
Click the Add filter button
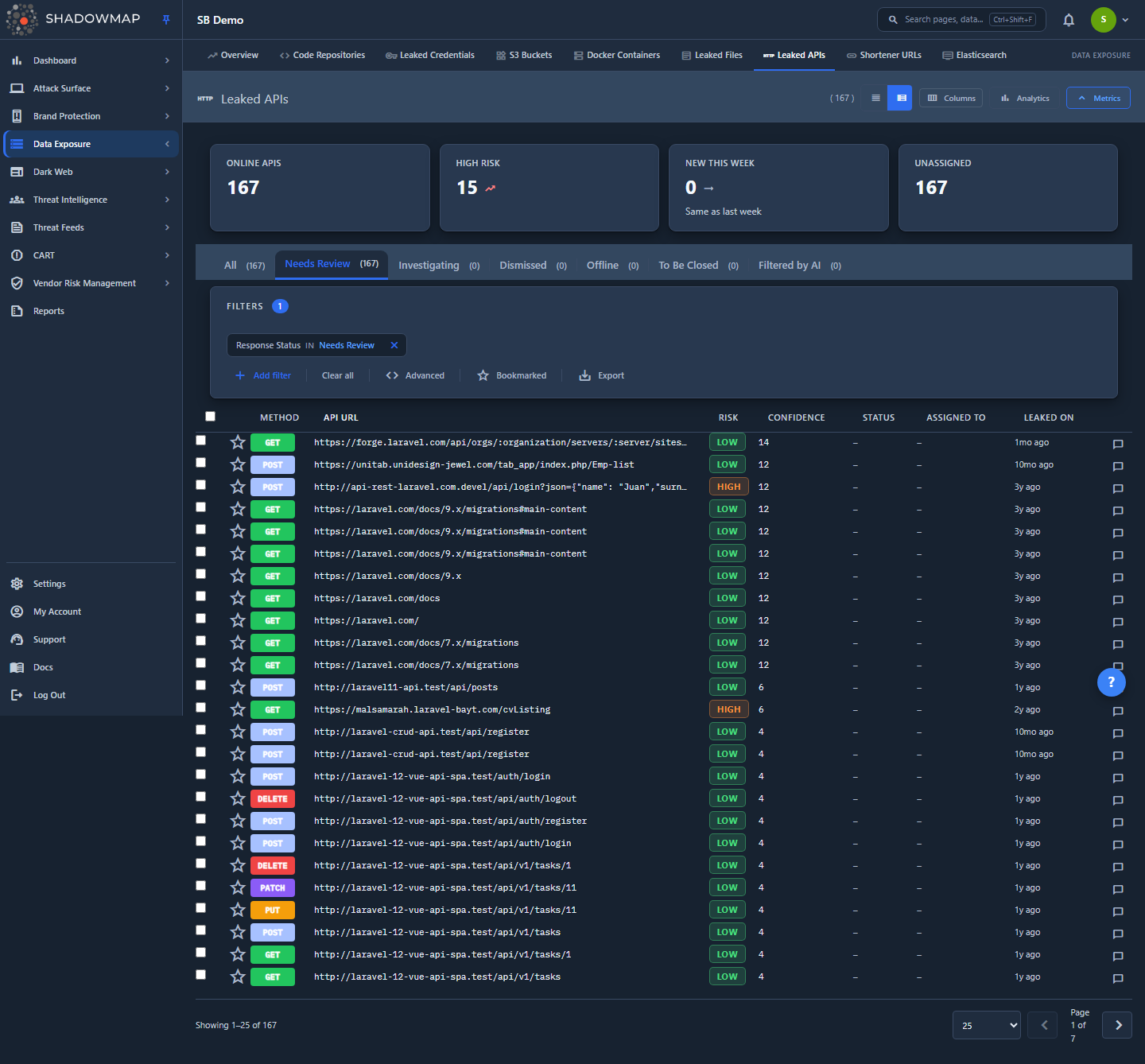(263, 375)
